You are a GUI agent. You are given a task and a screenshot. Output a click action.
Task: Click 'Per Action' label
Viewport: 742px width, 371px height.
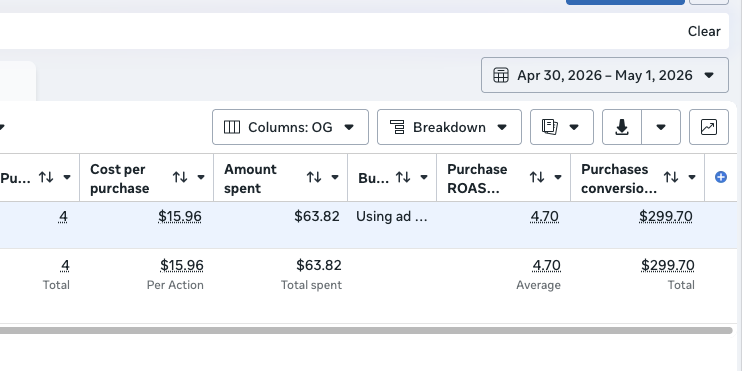pyautogui.click(x=175, y=285)
